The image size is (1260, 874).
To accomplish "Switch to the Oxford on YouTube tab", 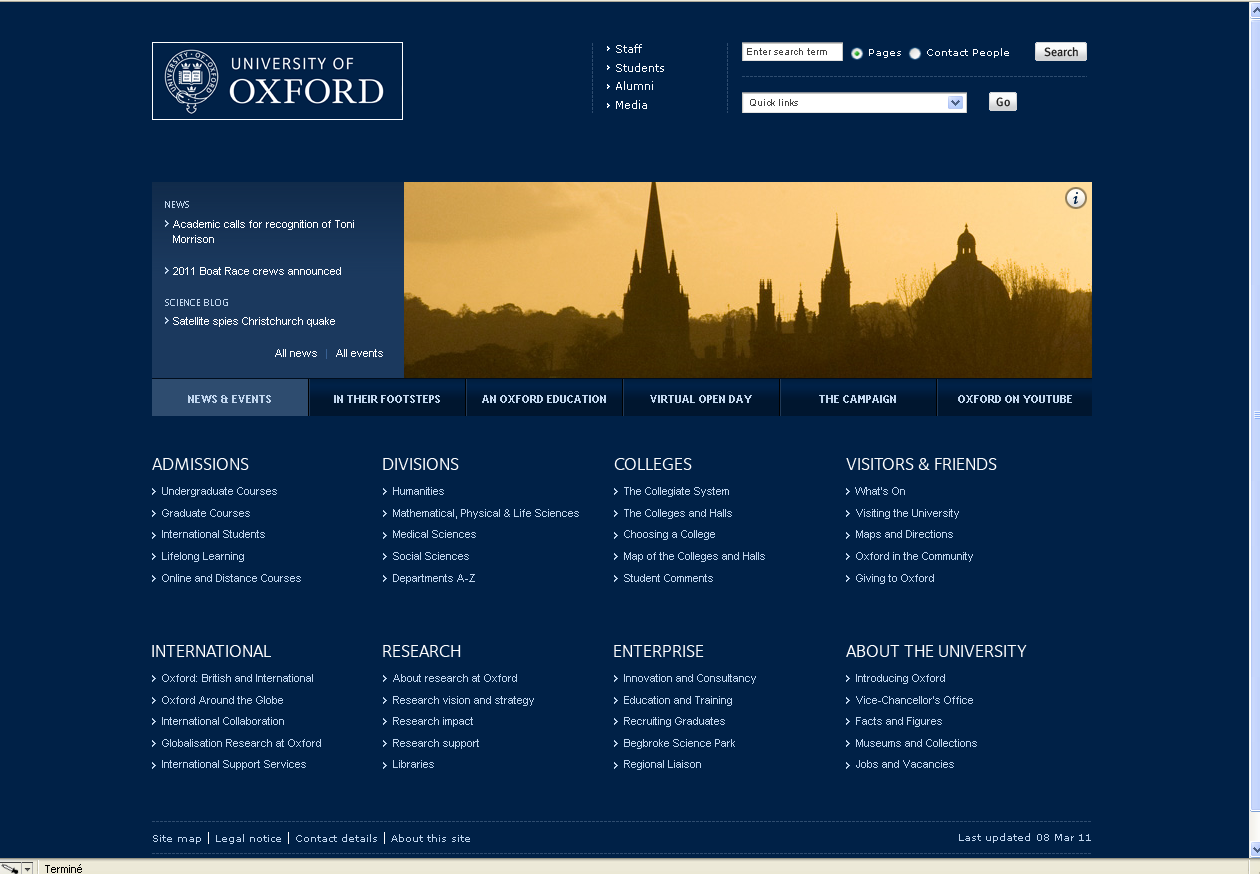I will pos(1015,398).
